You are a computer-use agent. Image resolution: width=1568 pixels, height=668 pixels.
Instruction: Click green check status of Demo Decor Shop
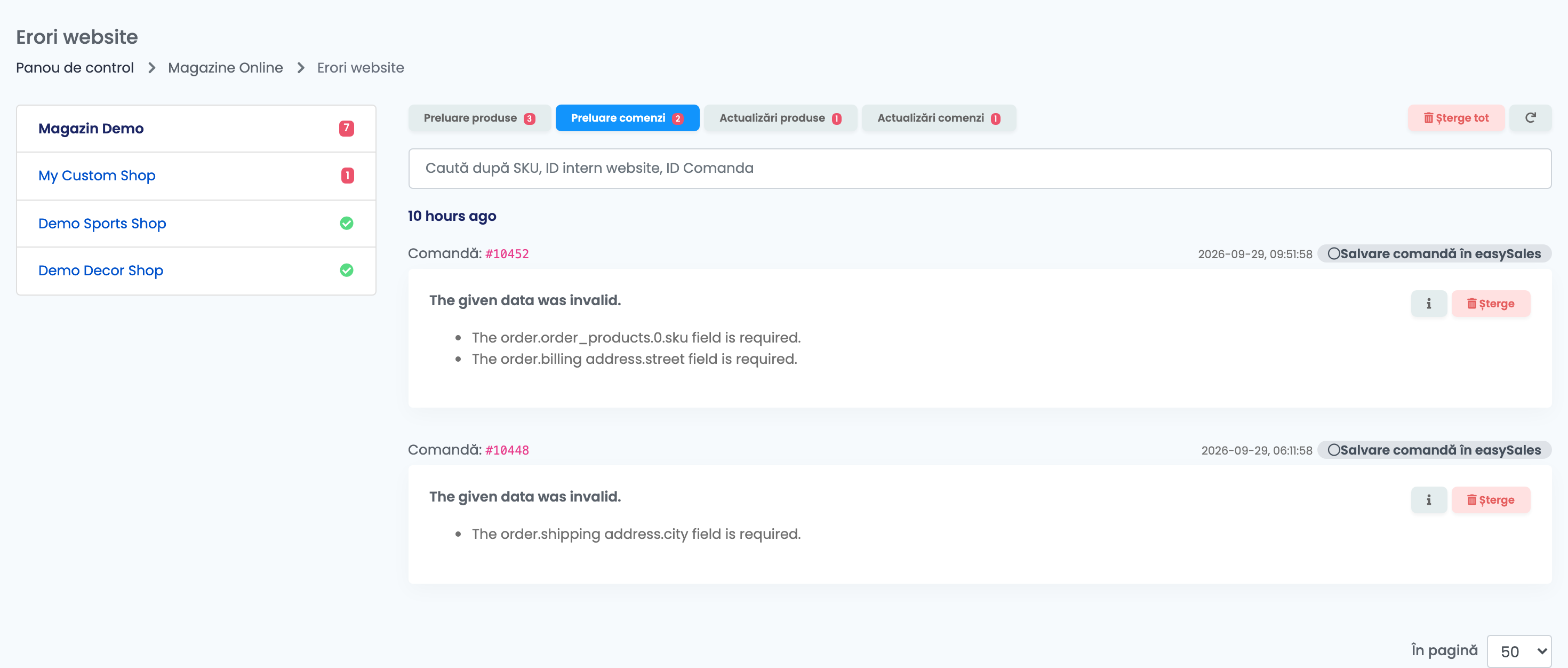[x=346, y=271]
